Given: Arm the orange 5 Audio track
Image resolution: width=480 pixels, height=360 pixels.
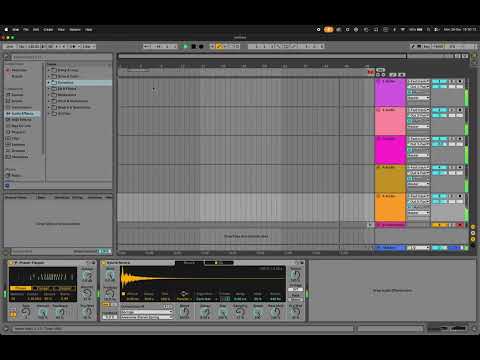Looking at the screenshot, I should click(x=460, y=196).
